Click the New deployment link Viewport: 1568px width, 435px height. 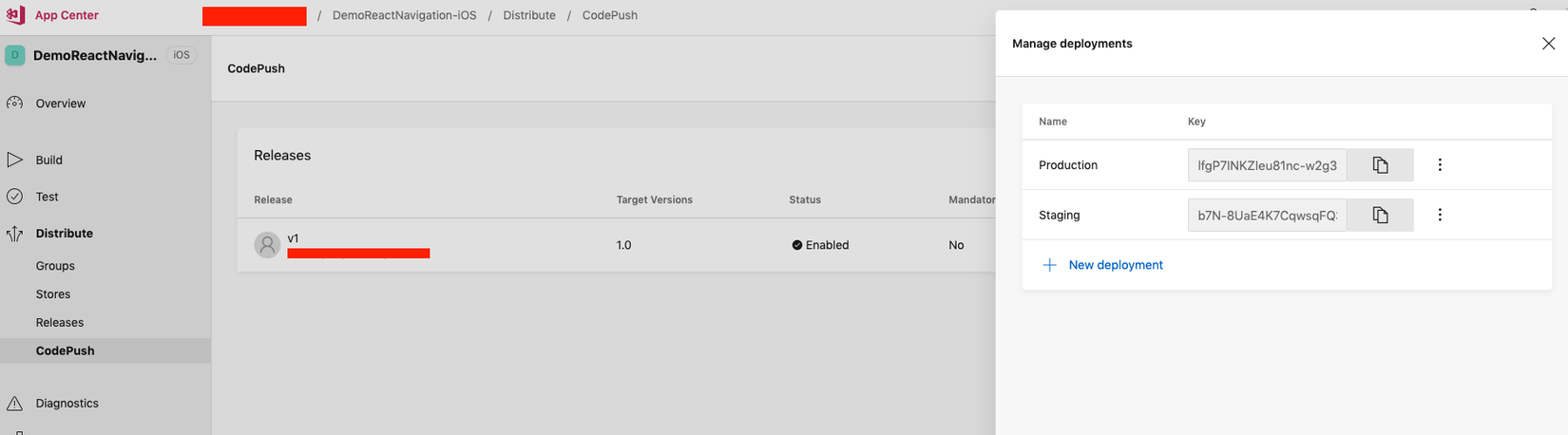(x=1116, y=265)
